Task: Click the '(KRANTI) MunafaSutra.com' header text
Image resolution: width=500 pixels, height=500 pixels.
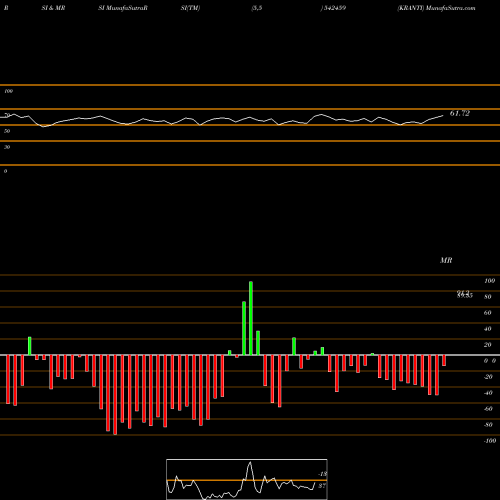Action: pyautogui.click(x=436, y=8)
